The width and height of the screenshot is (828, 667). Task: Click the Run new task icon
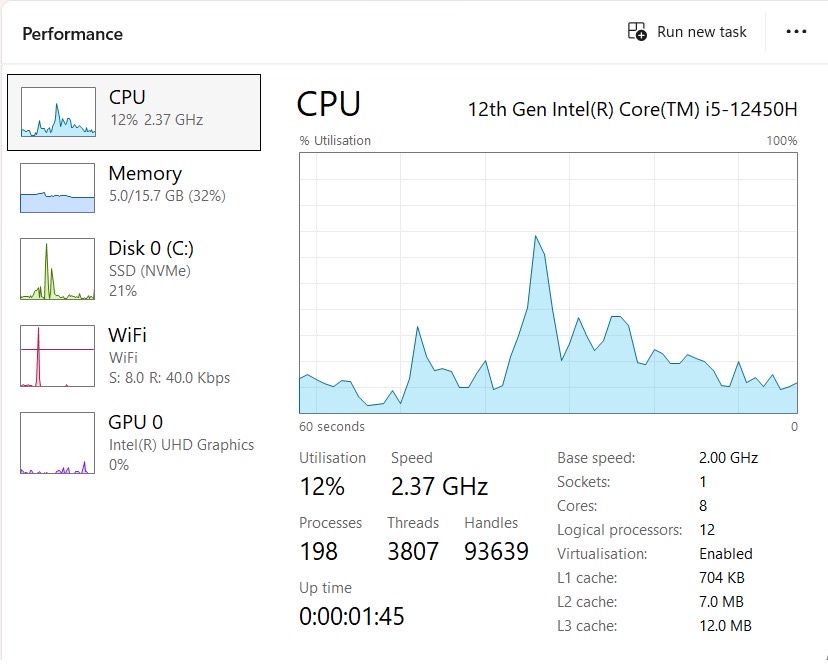(637, 32)
